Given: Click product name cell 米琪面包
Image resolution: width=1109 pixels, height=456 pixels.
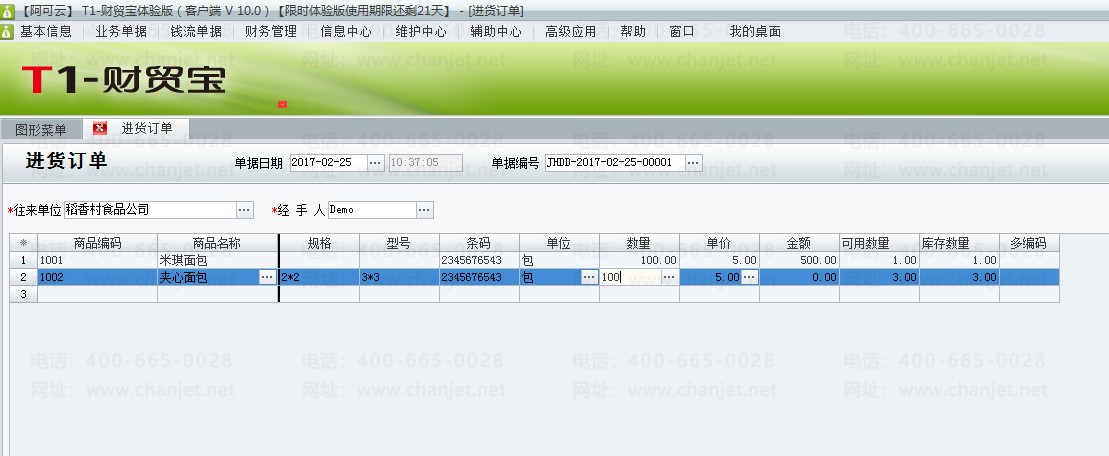Looking at the screenshot, I should point(218,260).
